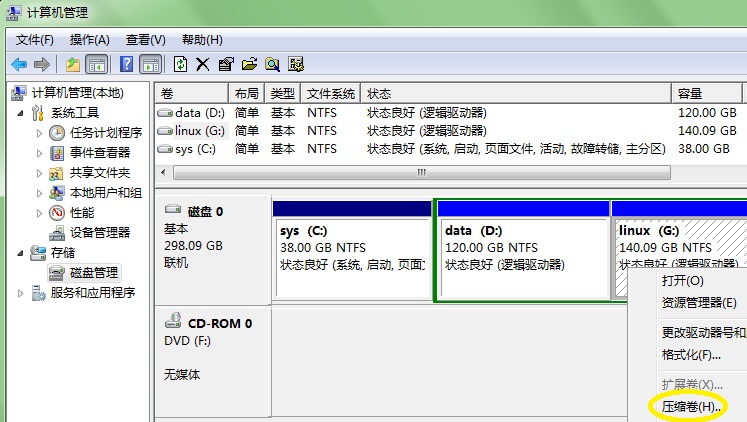Toggle the show/hide action pane icon
The width and height of the screenshot is (747, 422).
(x=151, y=64)
